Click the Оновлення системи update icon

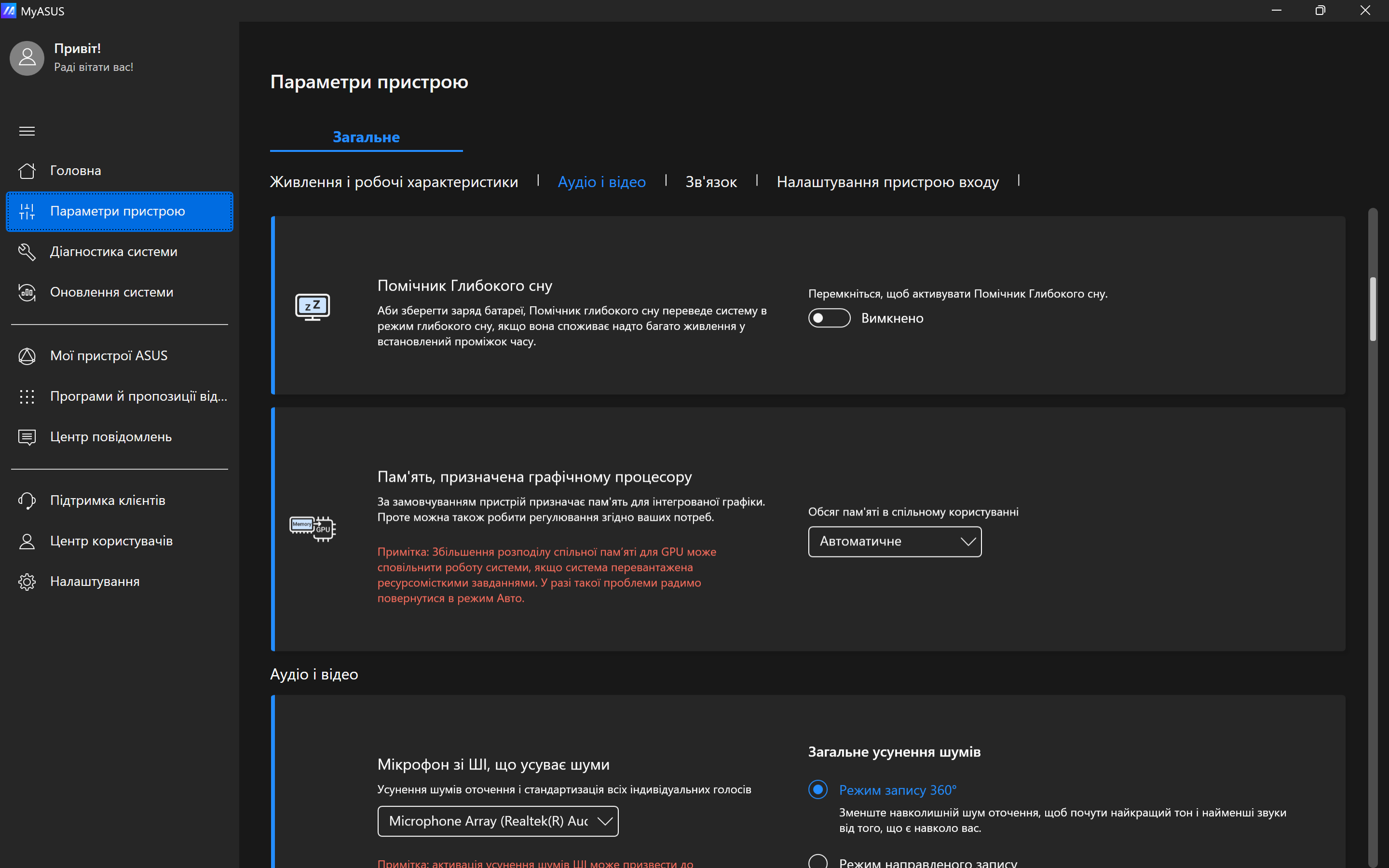tap(27, 292)
